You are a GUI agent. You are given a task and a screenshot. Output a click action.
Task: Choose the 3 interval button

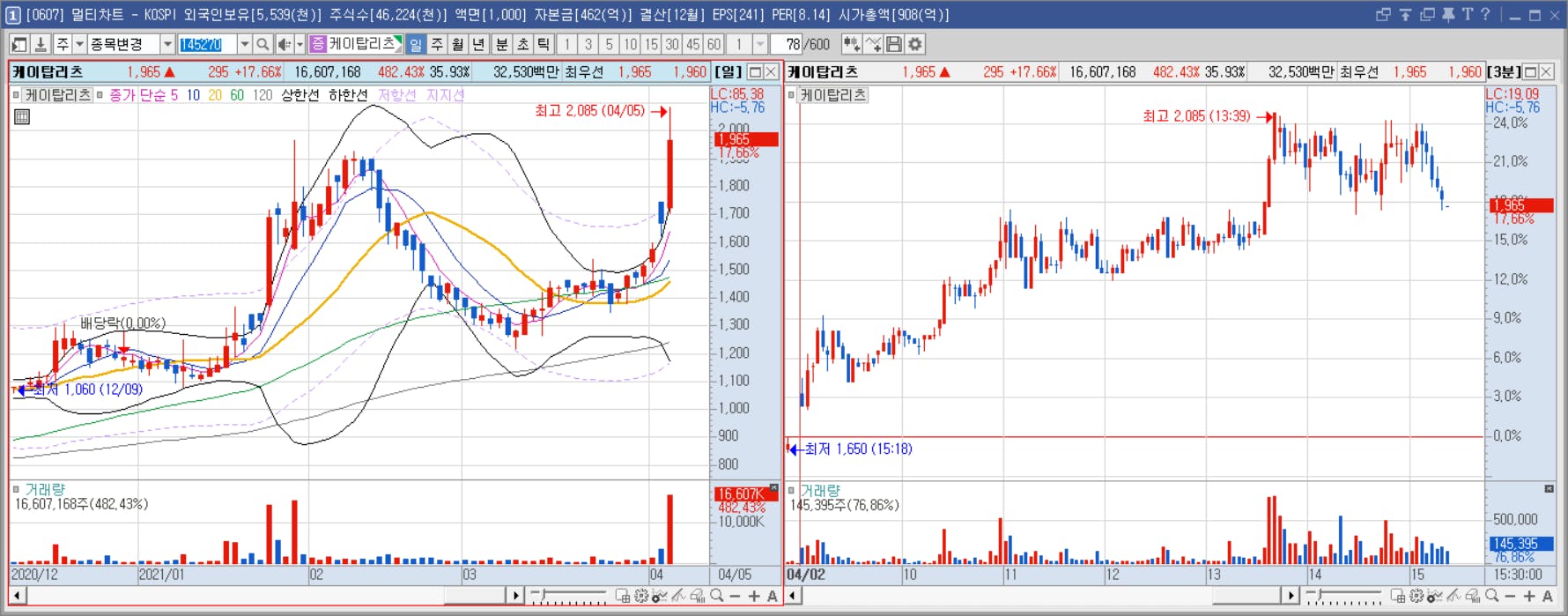click(588, 44)
